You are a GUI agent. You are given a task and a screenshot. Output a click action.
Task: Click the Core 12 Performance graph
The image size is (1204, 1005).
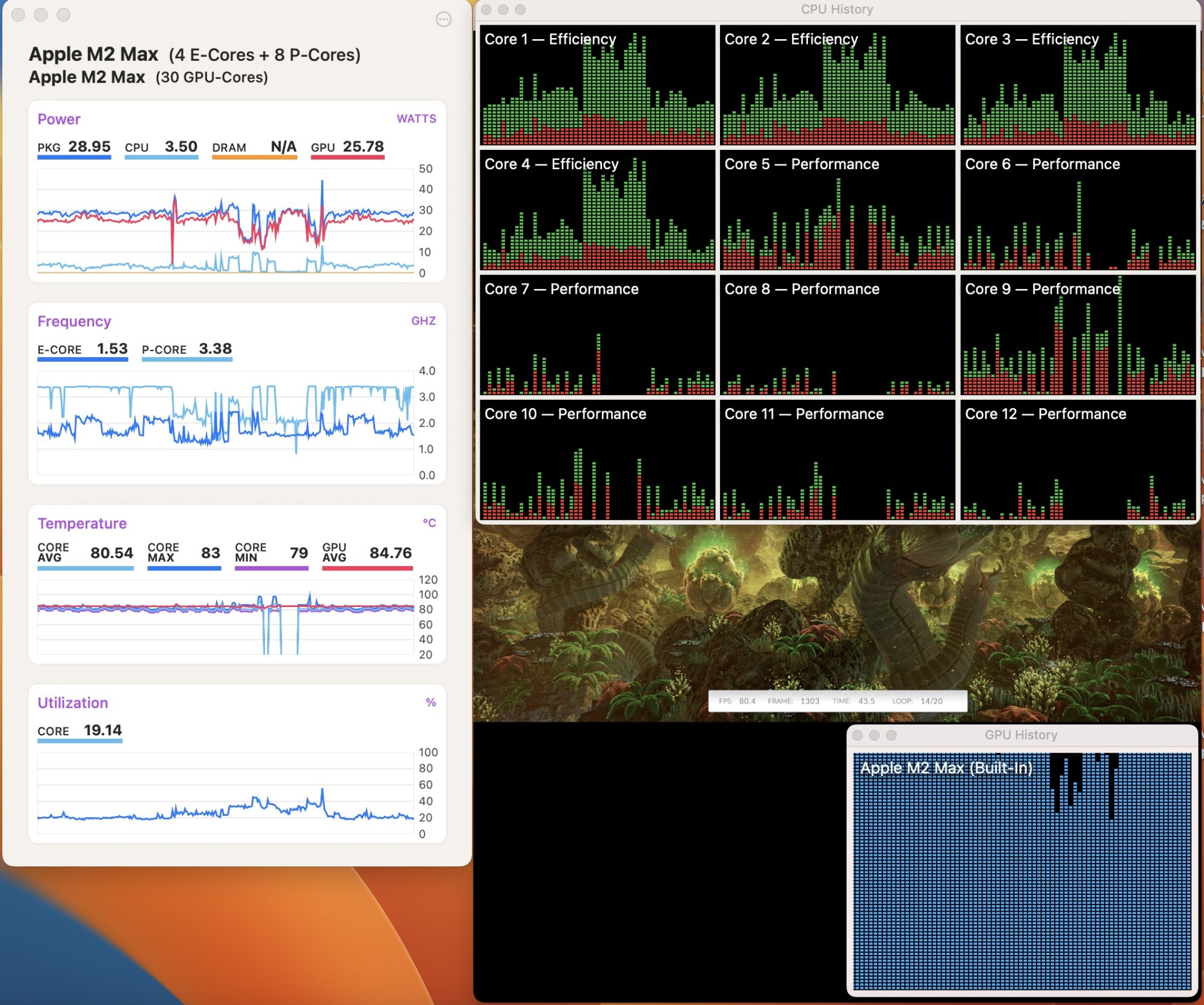point(1078,460)
